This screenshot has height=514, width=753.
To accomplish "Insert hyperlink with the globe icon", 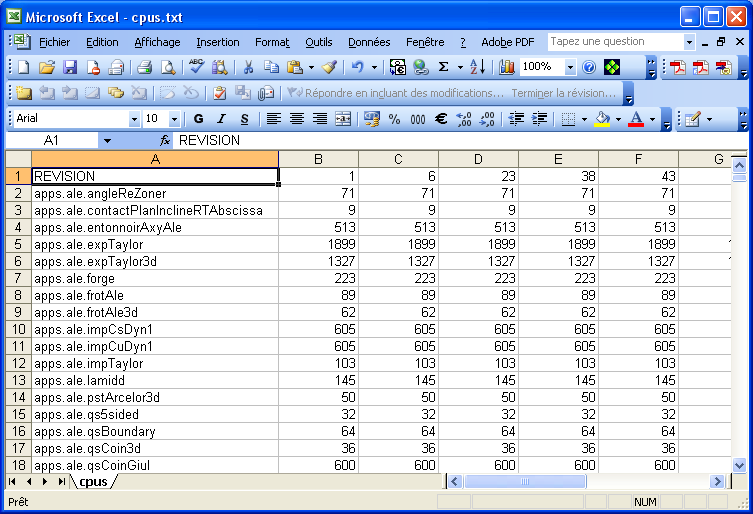I will pos(421,67).
